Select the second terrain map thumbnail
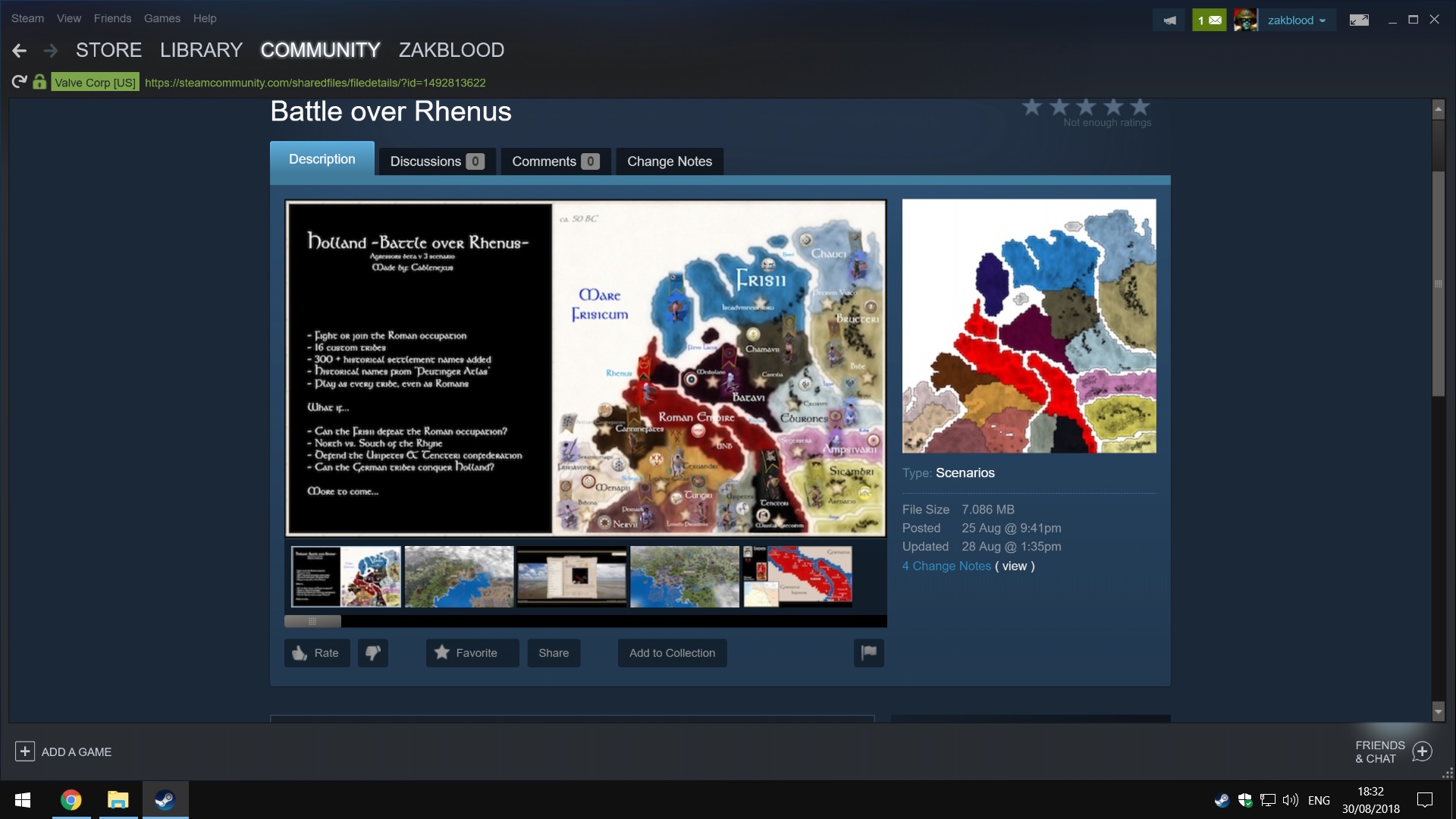This screenshot has height=819, width=1456. click(684, 577)
